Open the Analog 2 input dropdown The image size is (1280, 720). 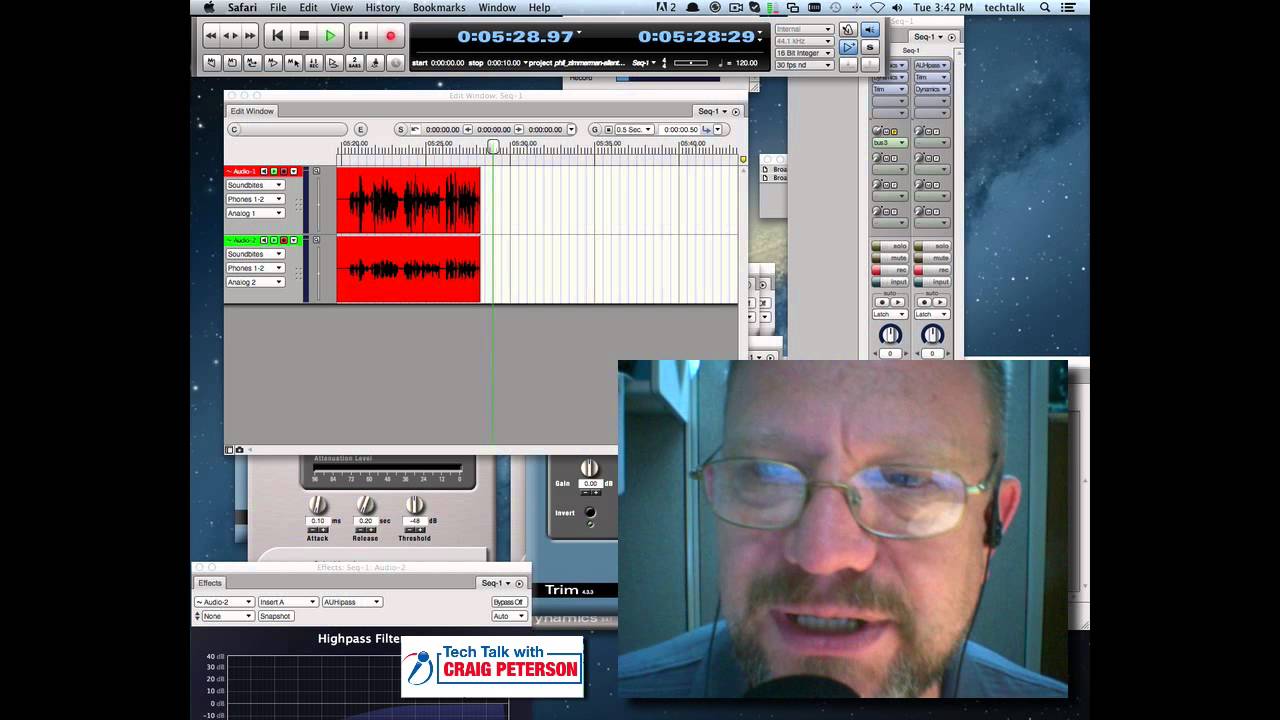pyautogui.click(x=255, y=282)
